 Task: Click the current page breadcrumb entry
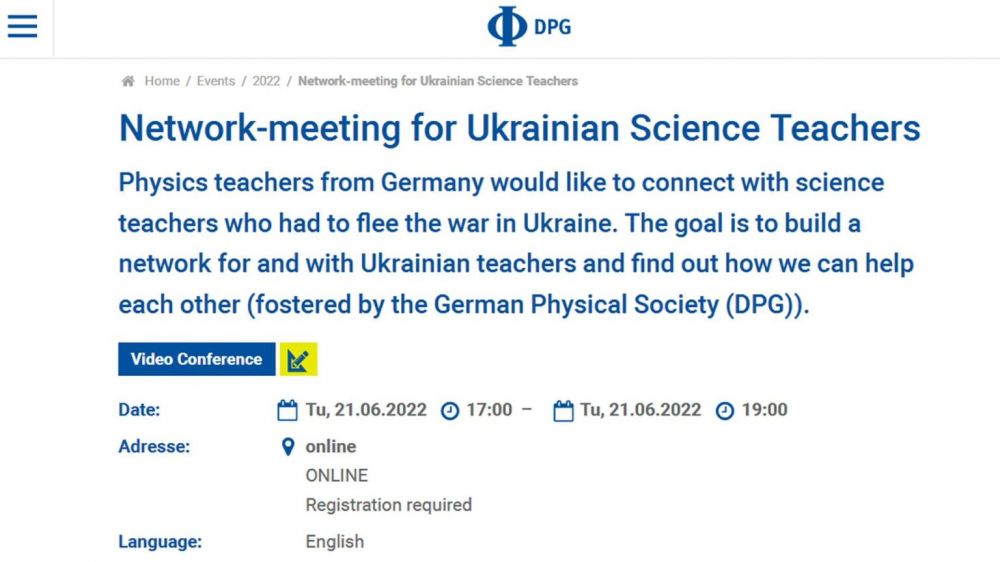pyautogui.click(x=438, y=81)
